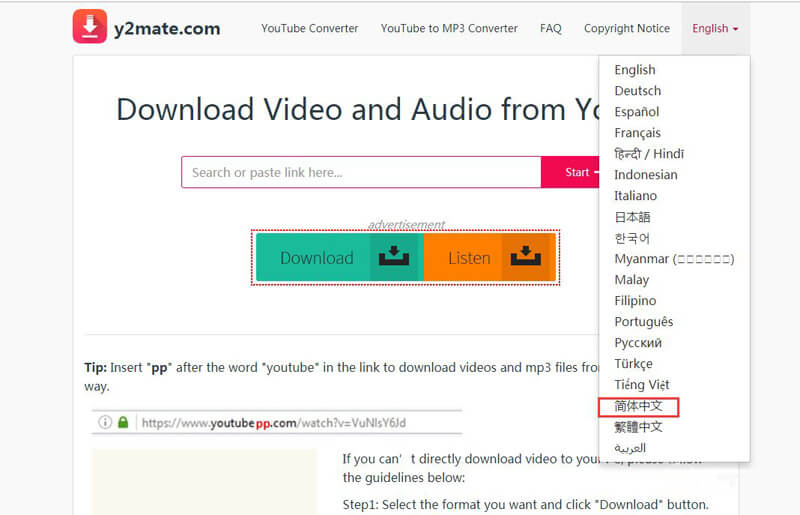Select Français from the language list

[x=637, y=133]
